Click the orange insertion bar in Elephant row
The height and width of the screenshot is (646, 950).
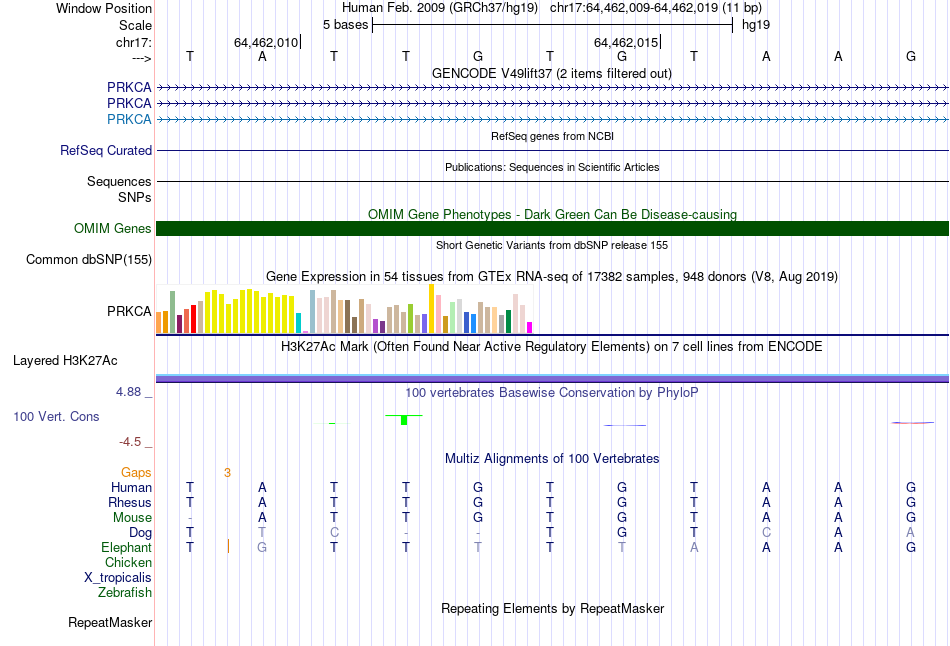228,546
